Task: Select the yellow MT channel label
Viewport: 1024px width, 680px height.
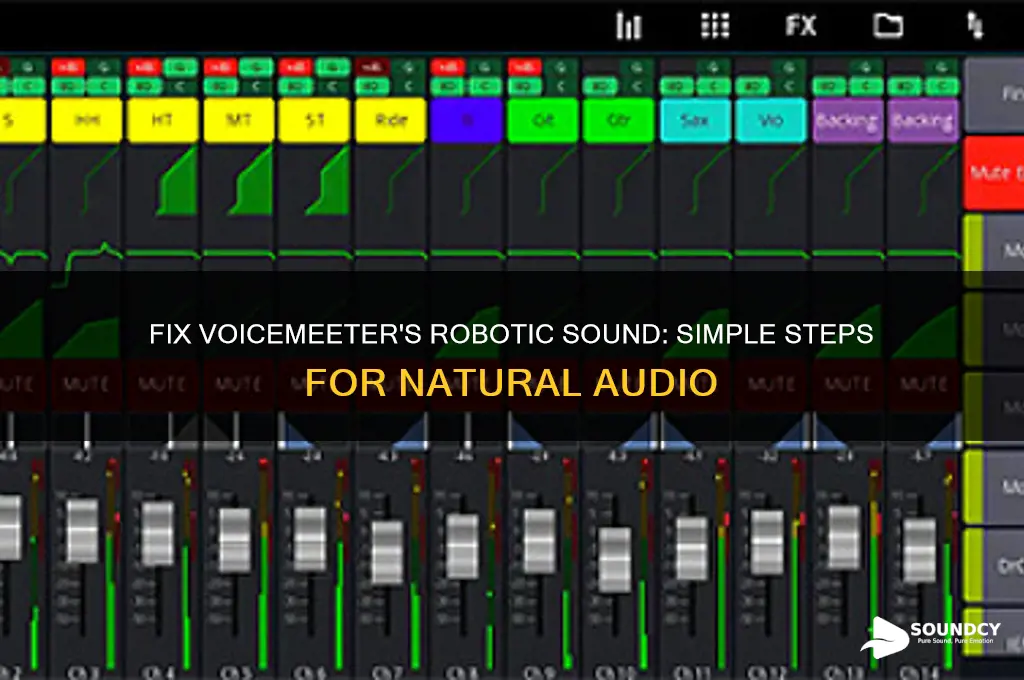Action: pos(239,120)
